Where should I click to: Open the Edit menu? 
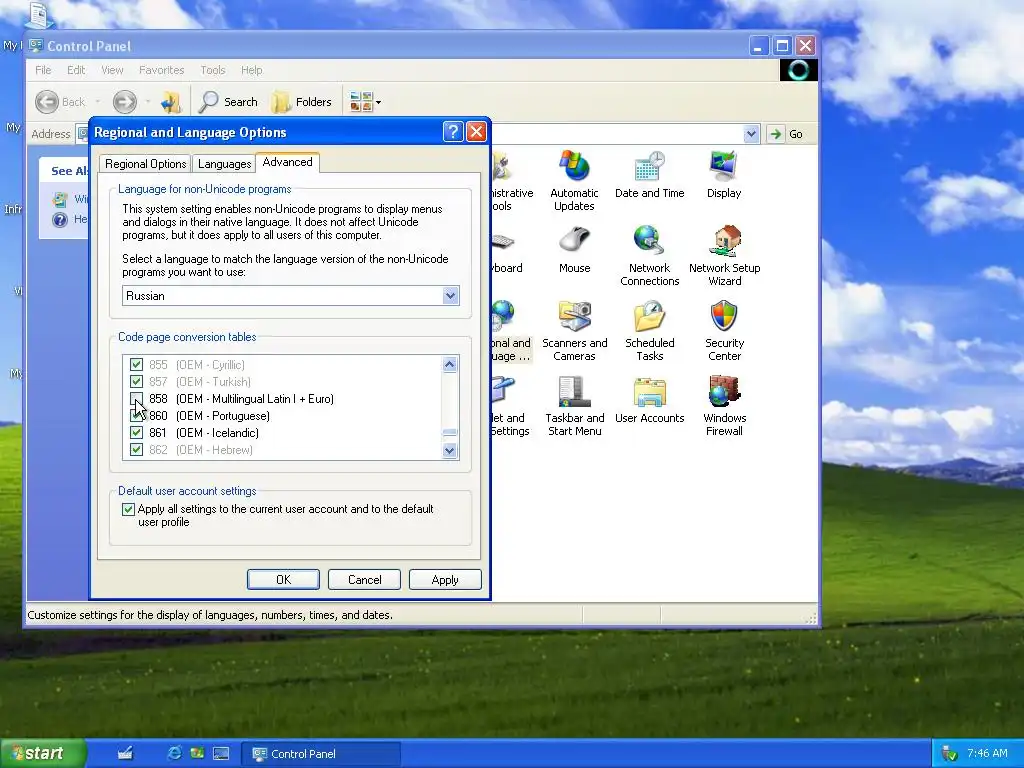(76, 70)
